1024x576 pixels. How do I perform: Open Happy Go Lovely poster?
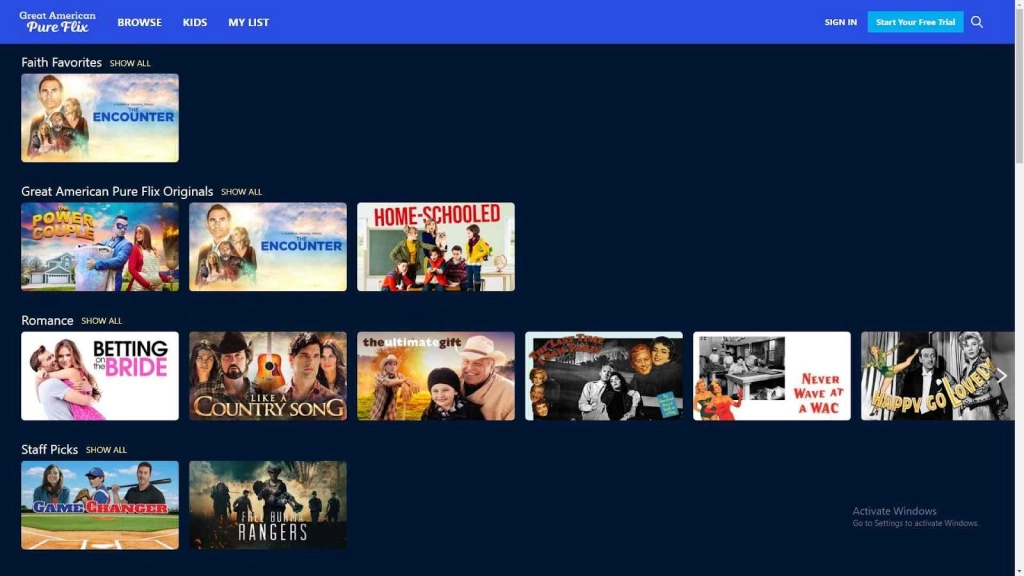coord(937,376)
